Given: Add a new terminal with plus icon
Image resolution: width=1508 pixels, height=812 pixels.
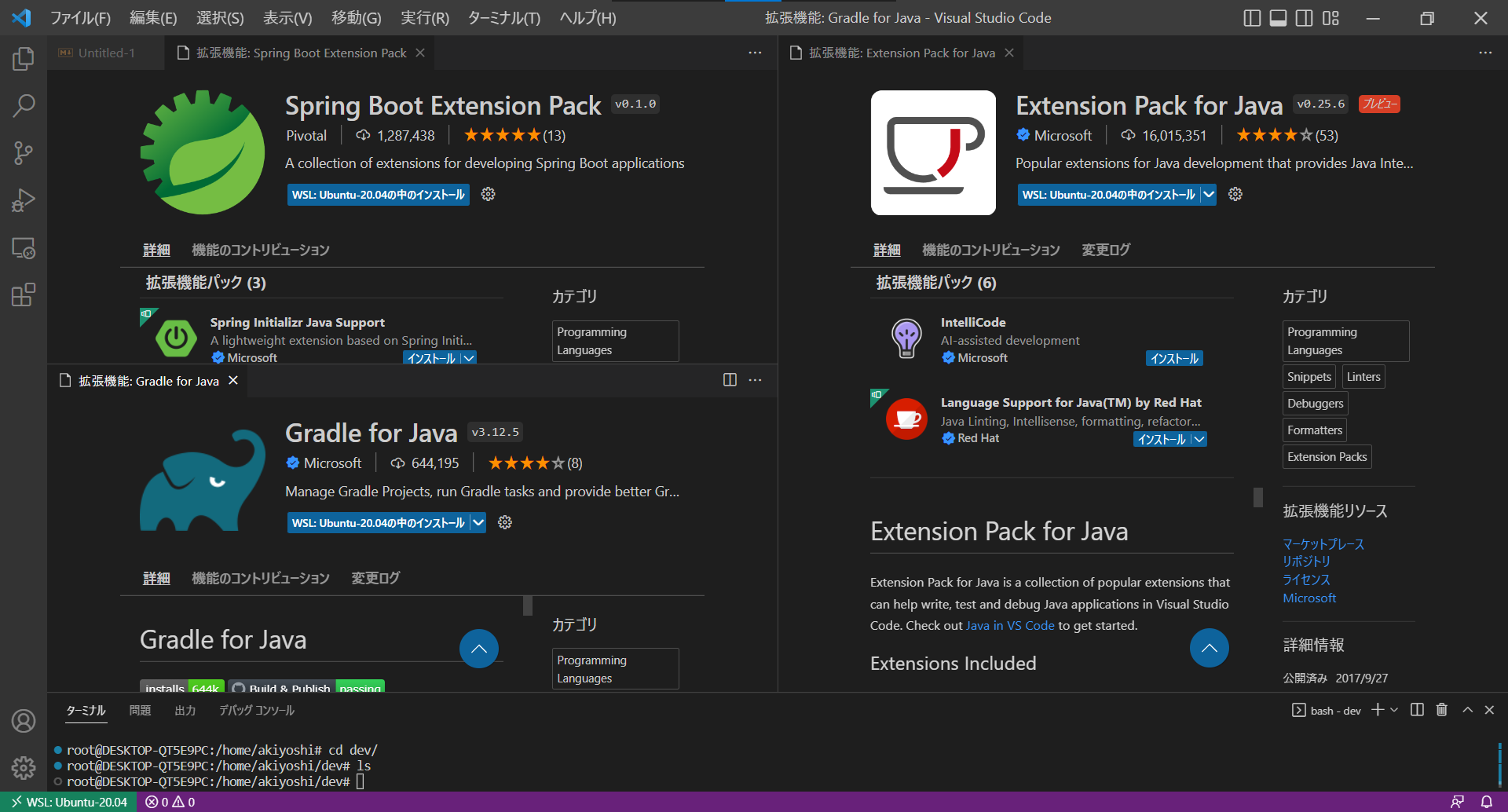Looking at the screenshot, I should pos(1378,710).
